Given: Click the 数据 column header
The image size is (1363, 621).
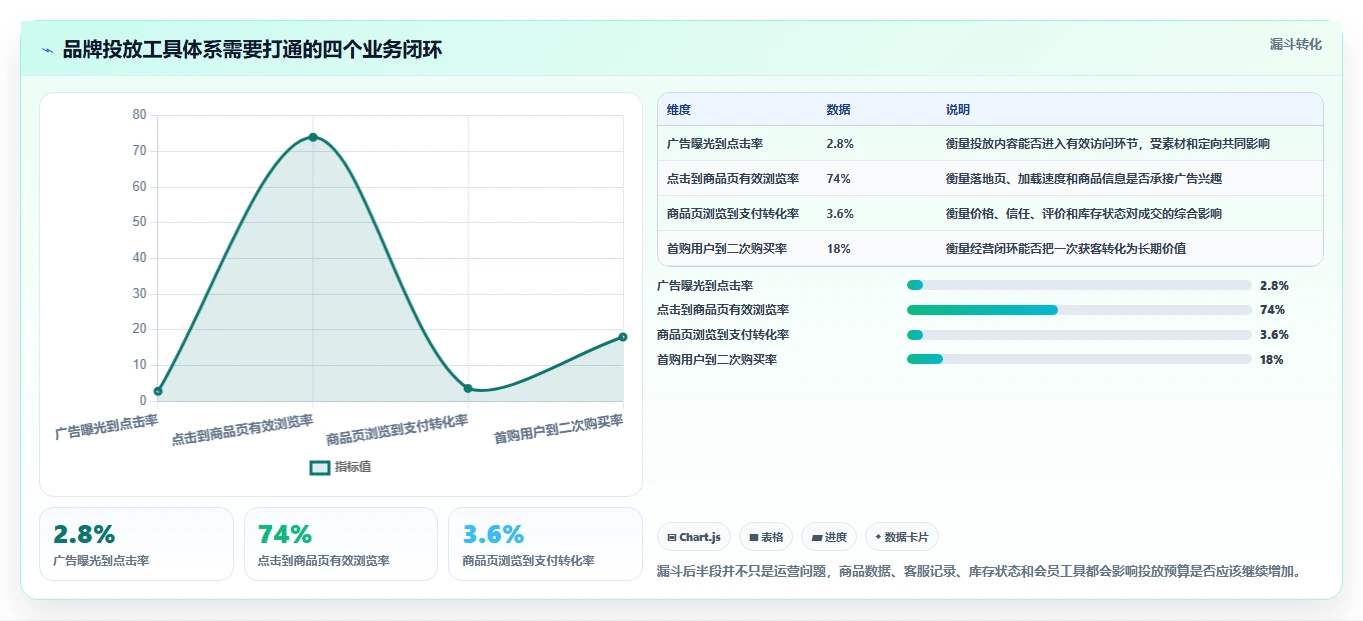Looking at the screenshot, I should [x=839, y=110].
